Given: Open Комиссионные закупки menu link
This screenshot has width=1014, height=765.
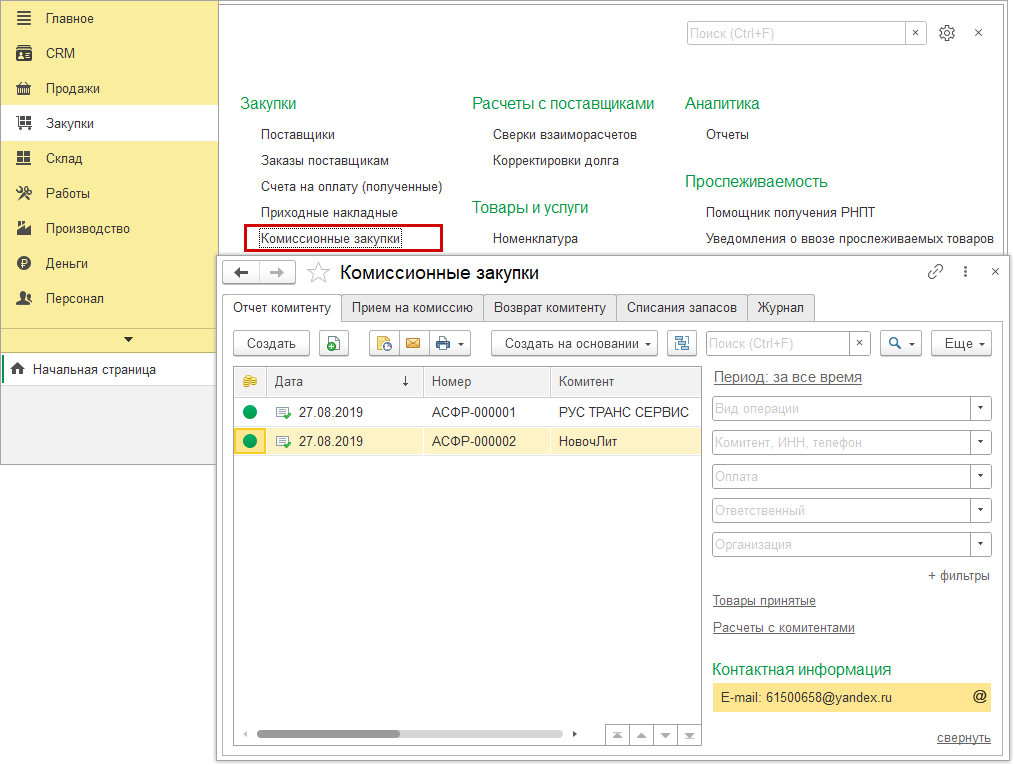Looking at the screenshot, I should pyautogui.click(x=330, y=238).
